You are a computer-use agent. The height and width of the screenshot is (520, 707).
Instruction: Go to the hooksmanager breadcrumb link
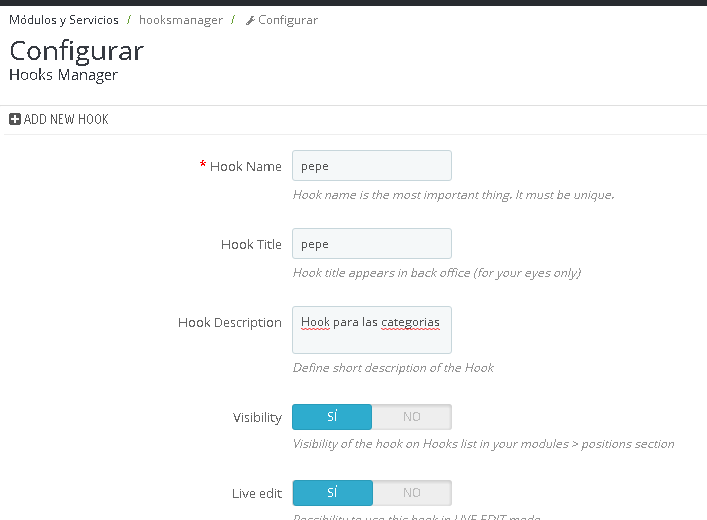pos(181,20)
